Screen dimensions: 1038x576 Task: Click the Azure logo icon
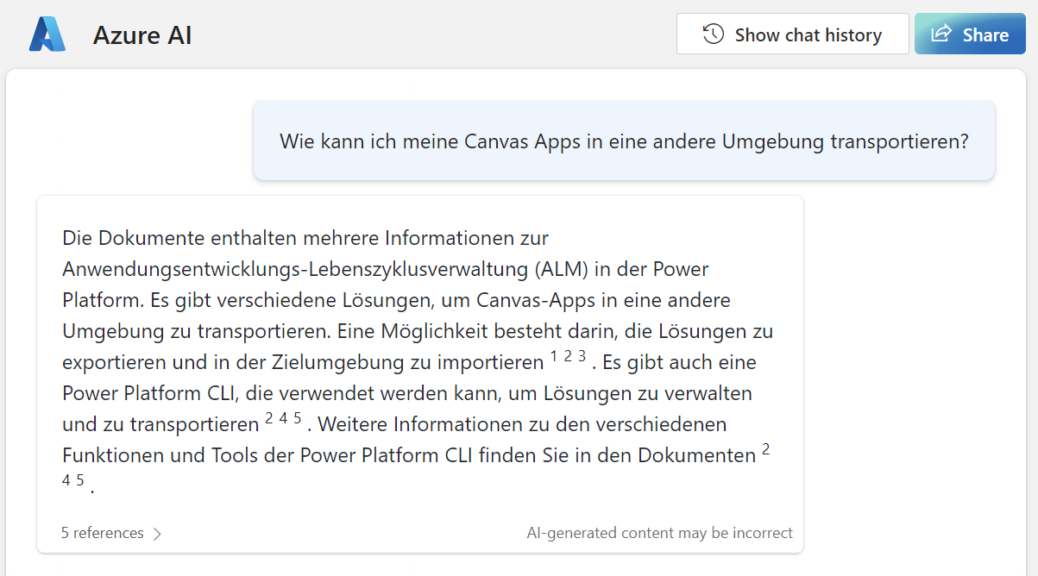47,35
